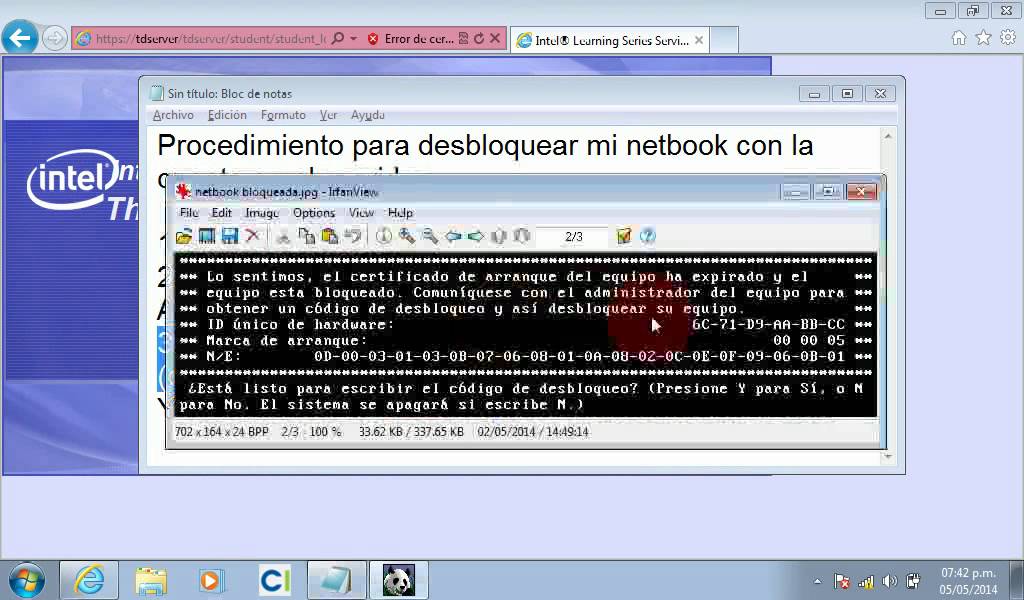Click the blue About help icon in IrfanView

[x=647, y=236]
